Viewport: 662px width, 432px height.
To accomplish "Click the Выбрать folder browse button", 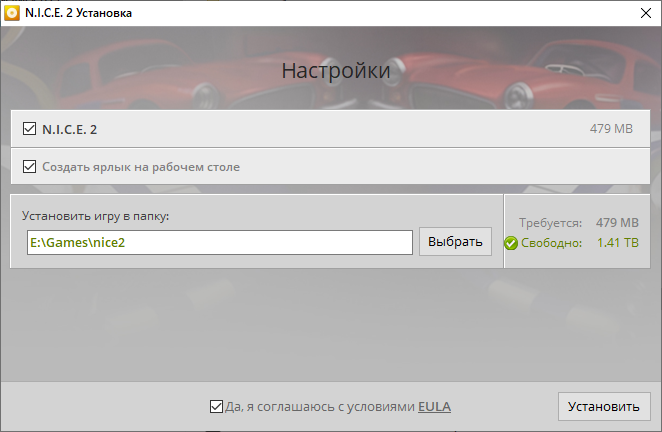I will click(455, 242).
